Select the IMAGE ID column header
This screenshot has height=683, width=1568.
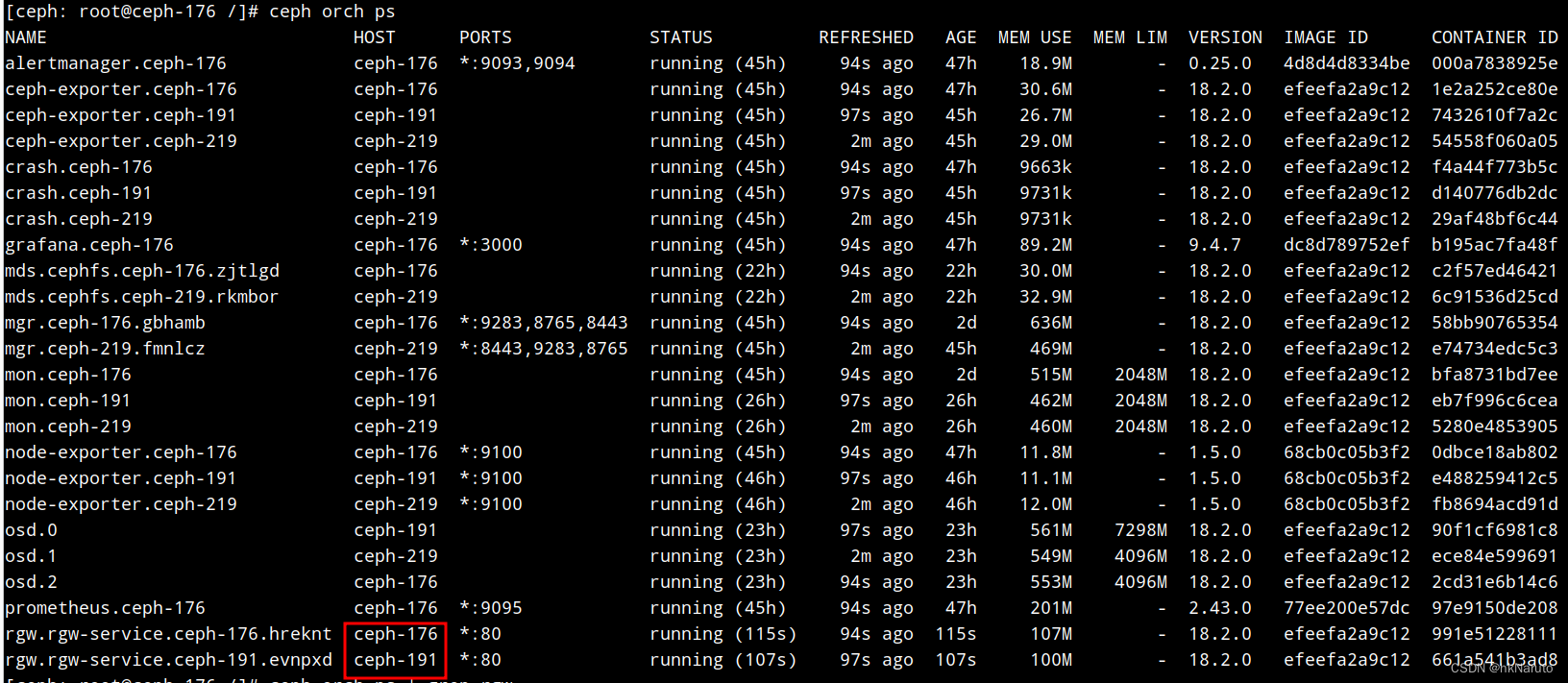click(x=1326, y=37)
